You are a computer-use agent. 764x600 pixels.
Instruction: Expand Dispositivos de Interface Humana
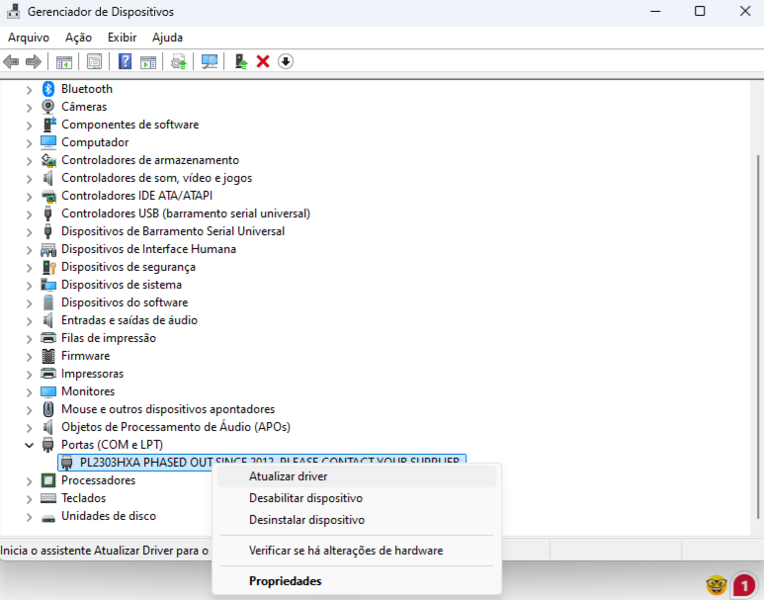(29, 250)
